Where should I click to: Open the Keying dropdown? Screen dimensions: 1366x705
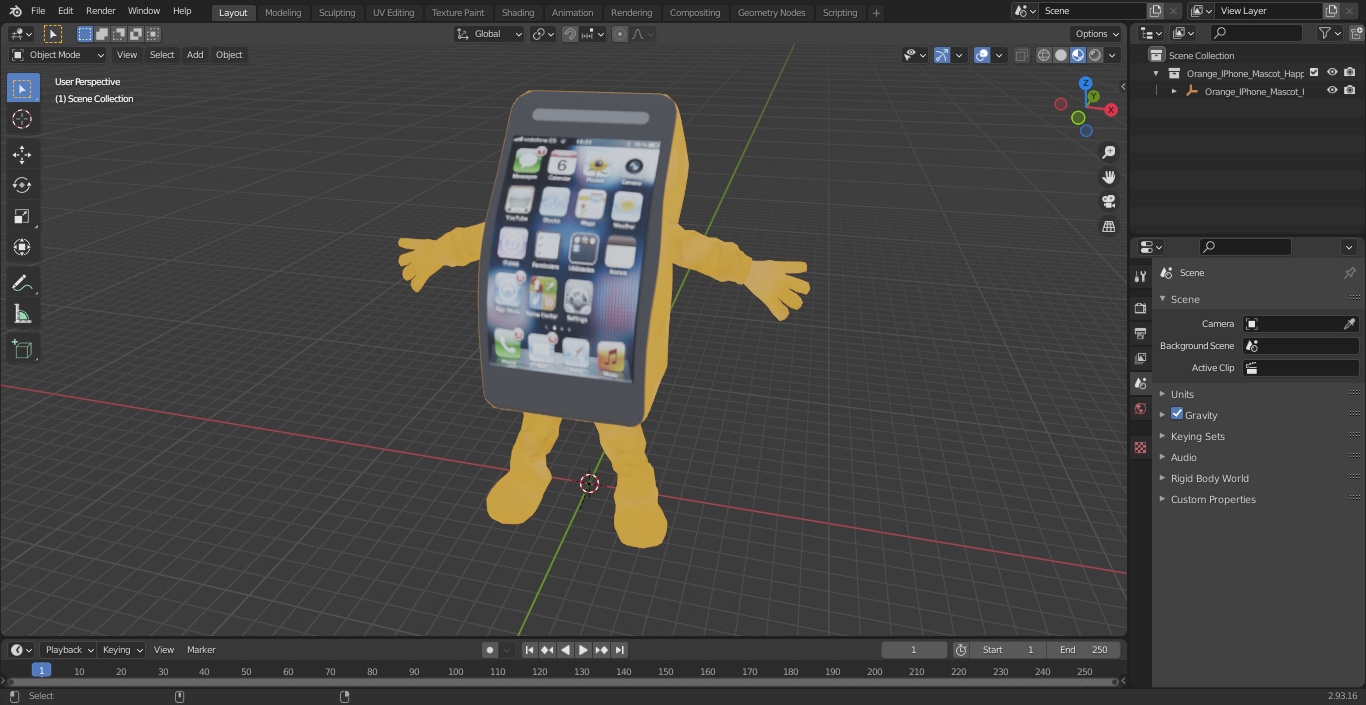pyautogui.click(x=122, y=650)
